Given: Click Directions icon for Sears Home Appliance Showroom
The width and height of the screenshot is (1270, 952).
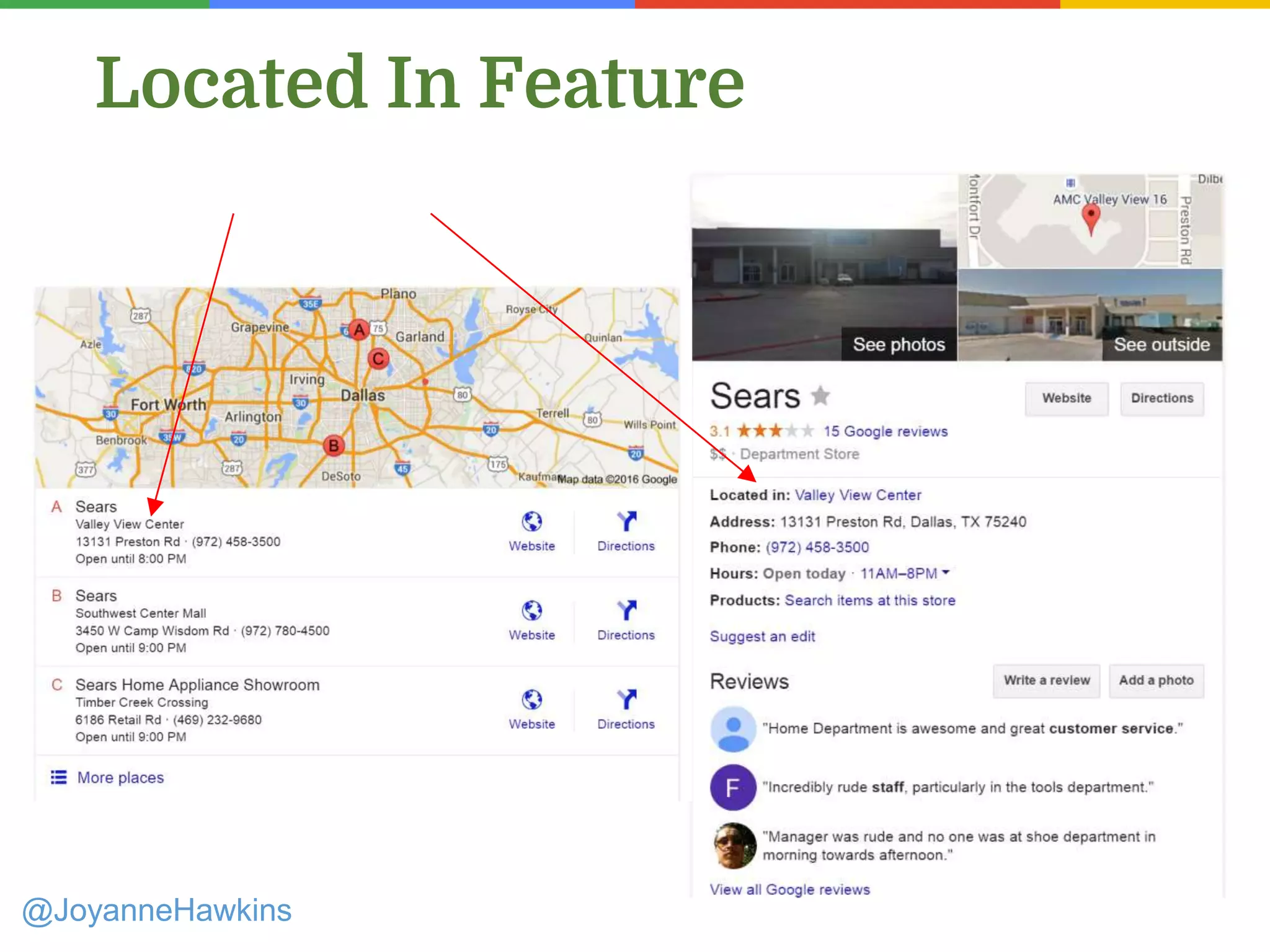Looking at the screenshot, I should 626,700.
